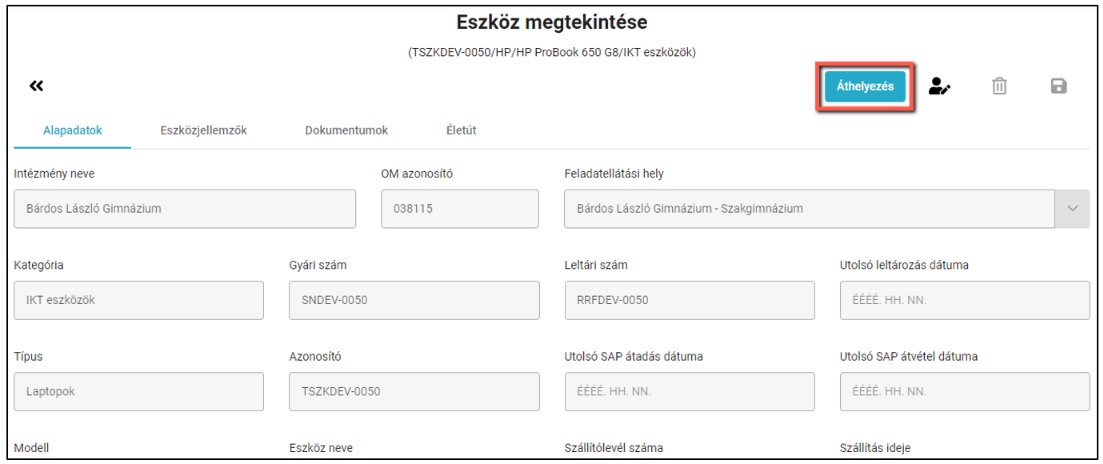Click the OM azonosító field

tap(460, 209)
